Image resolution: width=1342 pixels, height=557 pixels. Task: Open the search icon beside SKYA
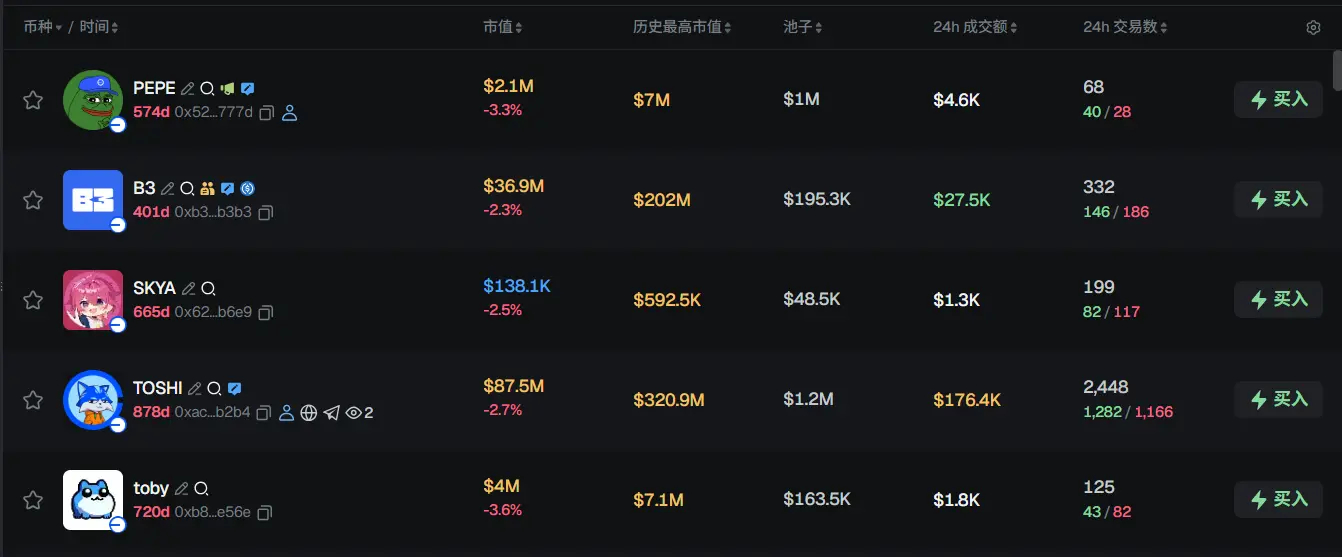[208, 288]
